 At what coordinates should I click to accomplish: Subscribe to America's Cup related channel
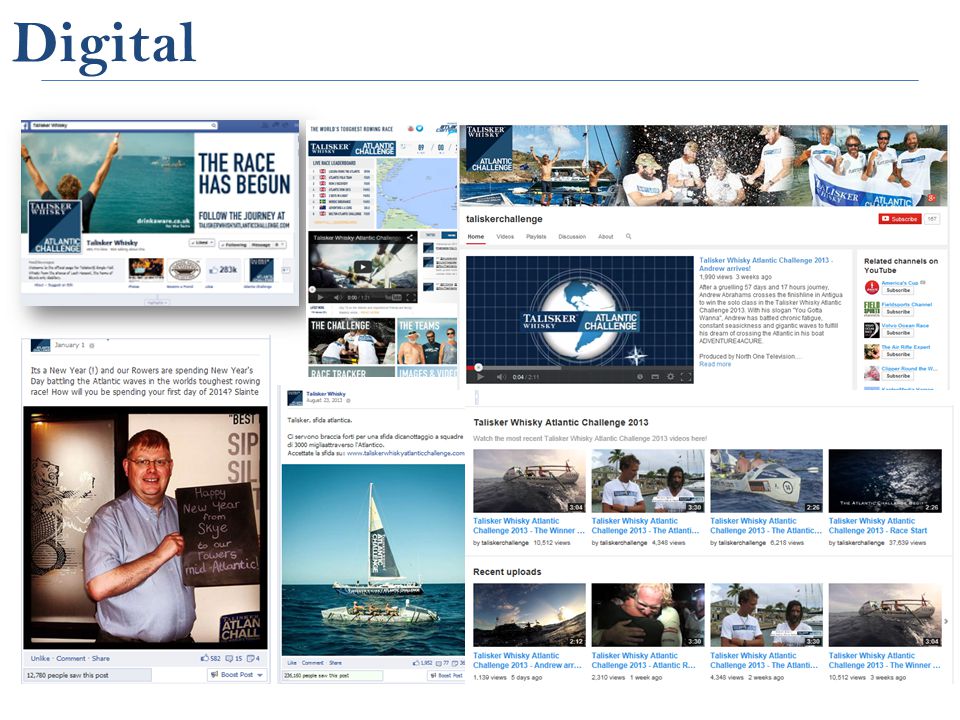[898, 291]
